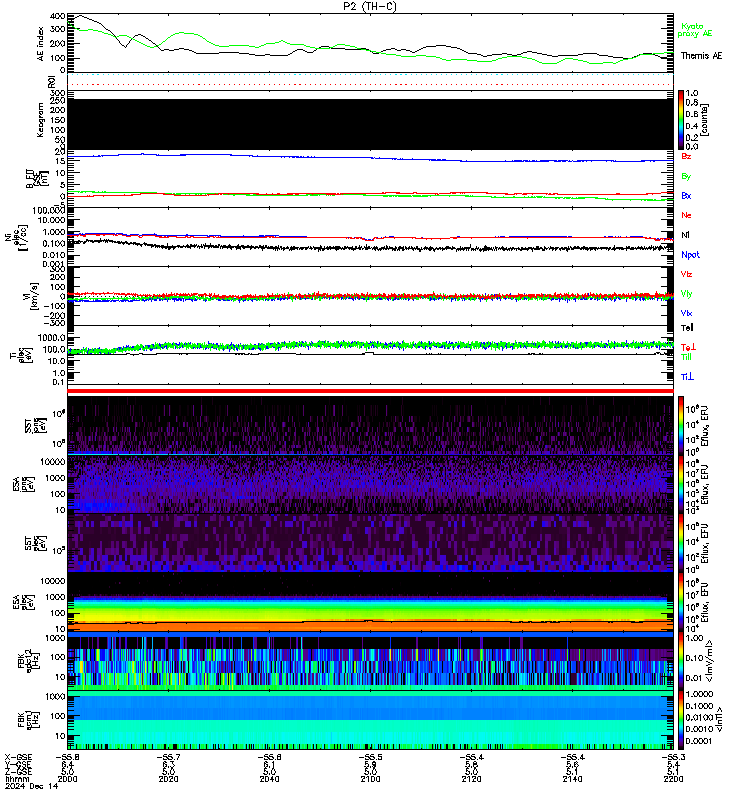
Task: Click the Vix velocity legend label
Action: tap(686, 313)
